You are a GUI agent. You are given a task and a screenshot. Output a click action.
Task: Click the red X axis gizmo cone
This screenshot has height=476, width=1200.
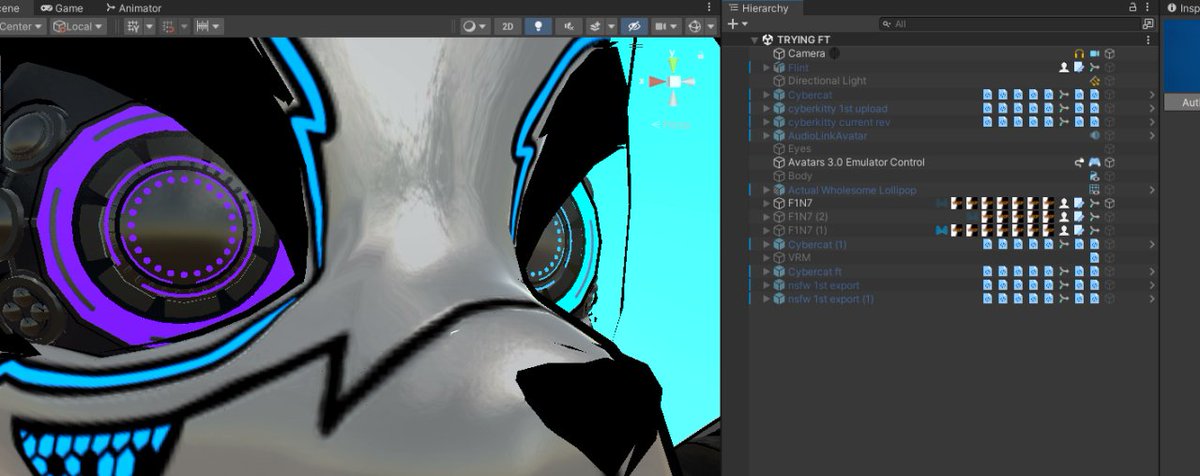point(656,82)
